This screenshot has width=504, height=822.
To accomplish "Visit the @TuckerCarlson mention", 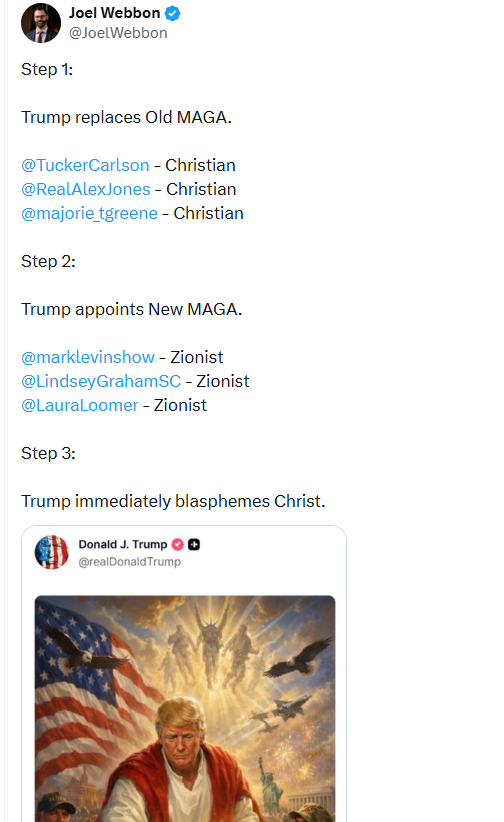I will [85, 165].
